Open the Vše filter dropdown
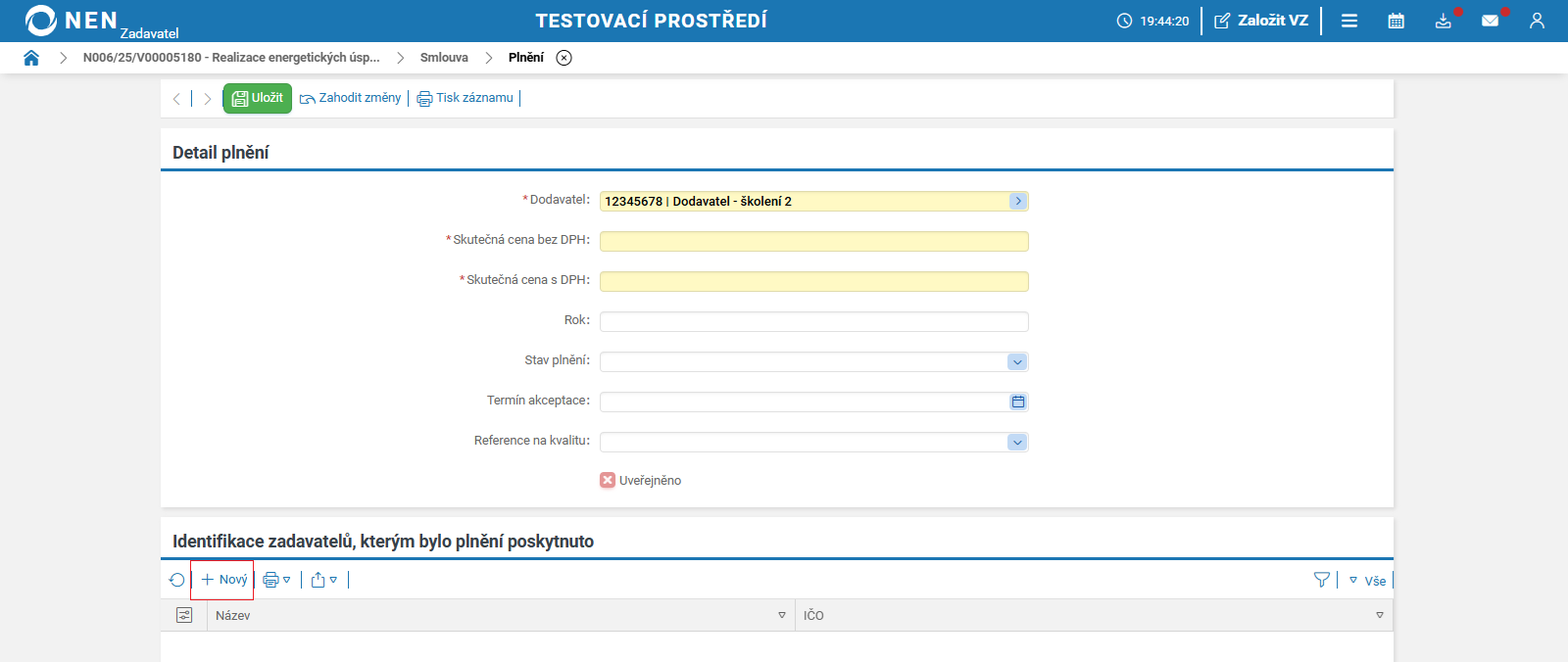1568x662 pixels. pos(1367,581)
